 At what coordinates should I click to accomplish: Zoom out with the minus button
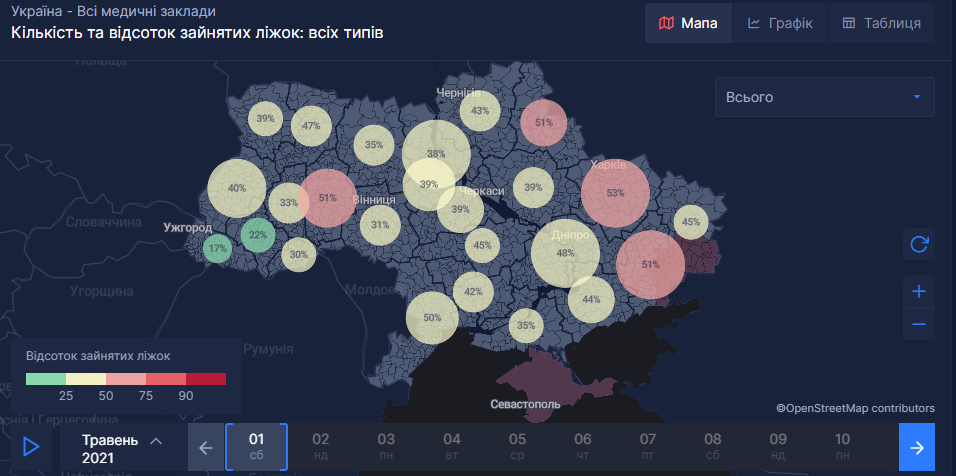pos(919,324)
